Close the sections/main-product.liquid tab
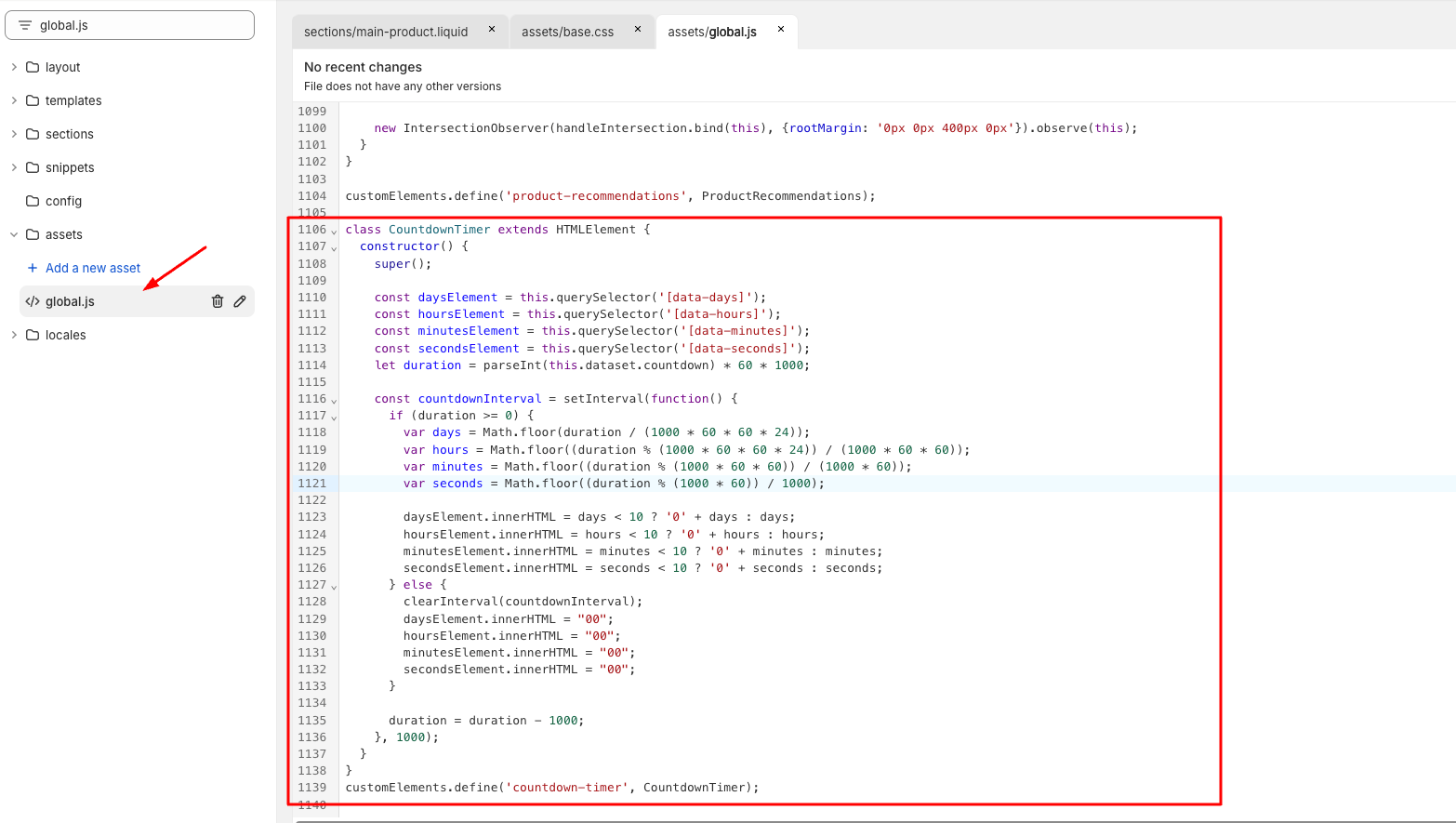Screen dimensions: 1456x823 492,29
